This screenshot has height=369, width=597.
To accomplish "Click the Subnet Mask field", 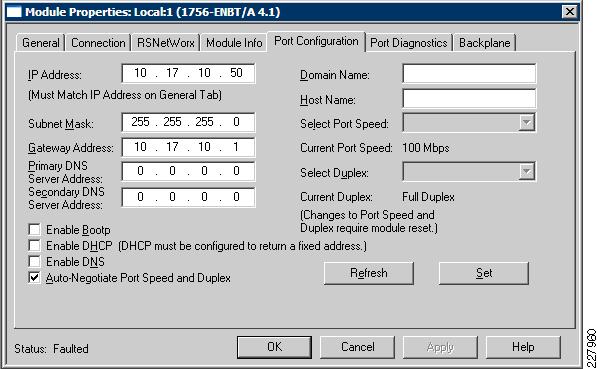I will click(188, 122).
